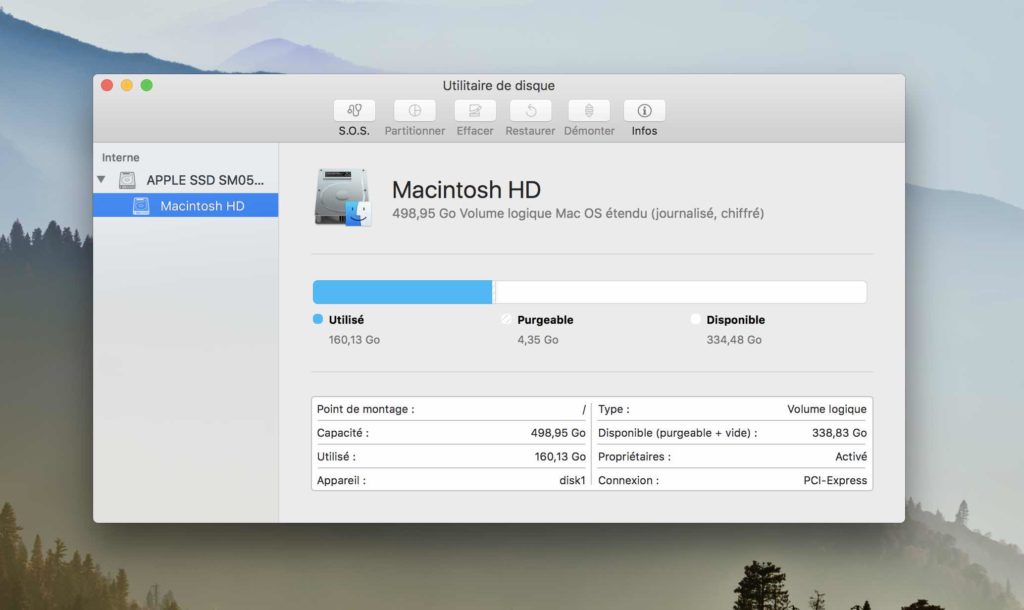Image resolution: width=1024 pixels, height=610 pixels.
Task: Click the Disponible legend dot
Action: [x=697, y=320]
